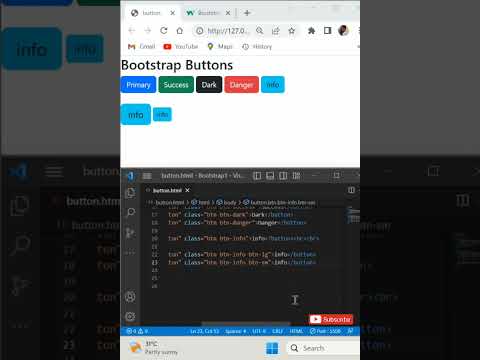The height and width of the screenshot is (360, 480).
Task: Click button.btn.btn-info breadcrumb item
Action: [279, 202]
